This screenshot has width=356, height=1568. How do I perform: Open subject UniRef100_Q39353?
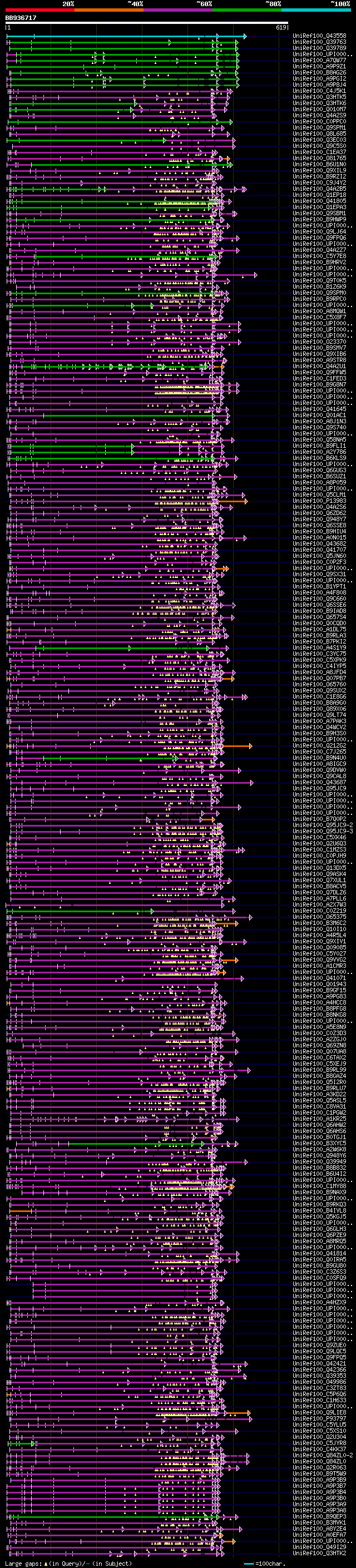click(x=319, y=1376)
